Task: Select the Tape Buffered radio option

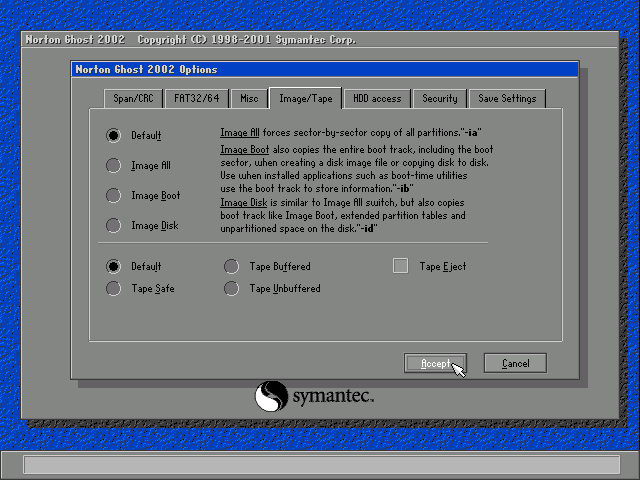Action: (x=231, y=266)
